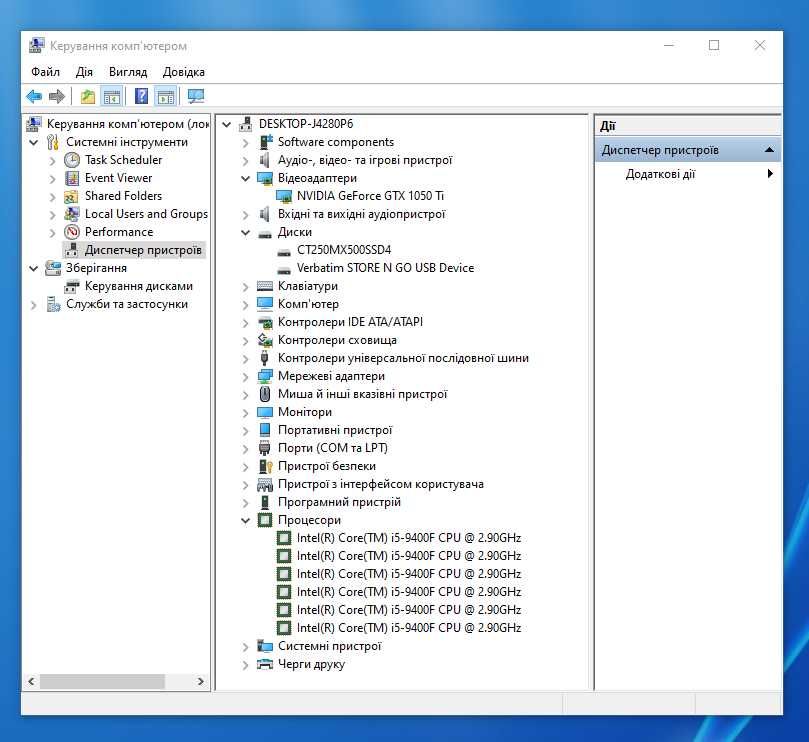Maximize the Керування комп'ютером window
The image size is (809, 742).
click(714, 45)
